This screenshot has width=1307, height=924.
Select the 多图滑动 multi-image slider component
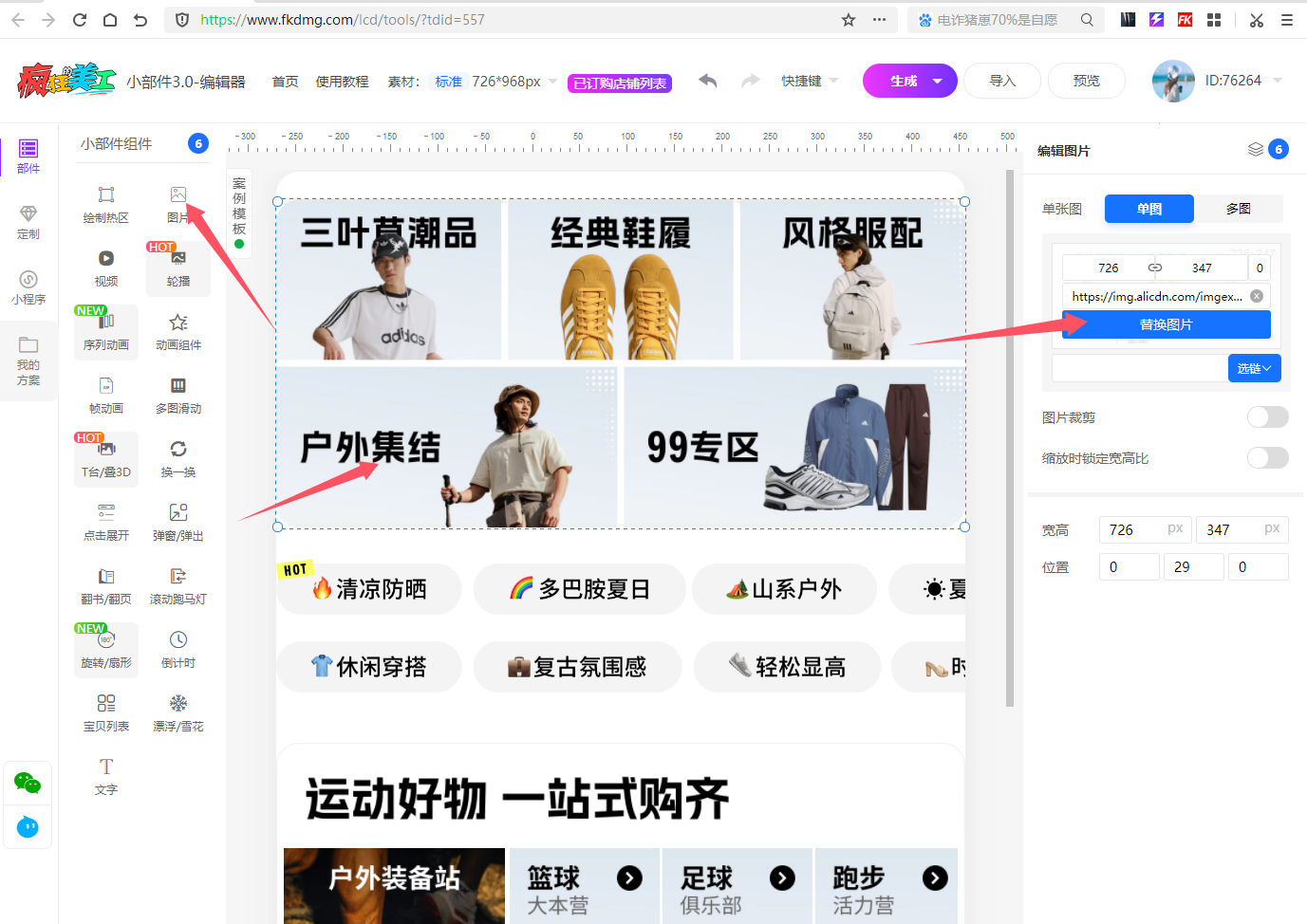pos(178,396)
